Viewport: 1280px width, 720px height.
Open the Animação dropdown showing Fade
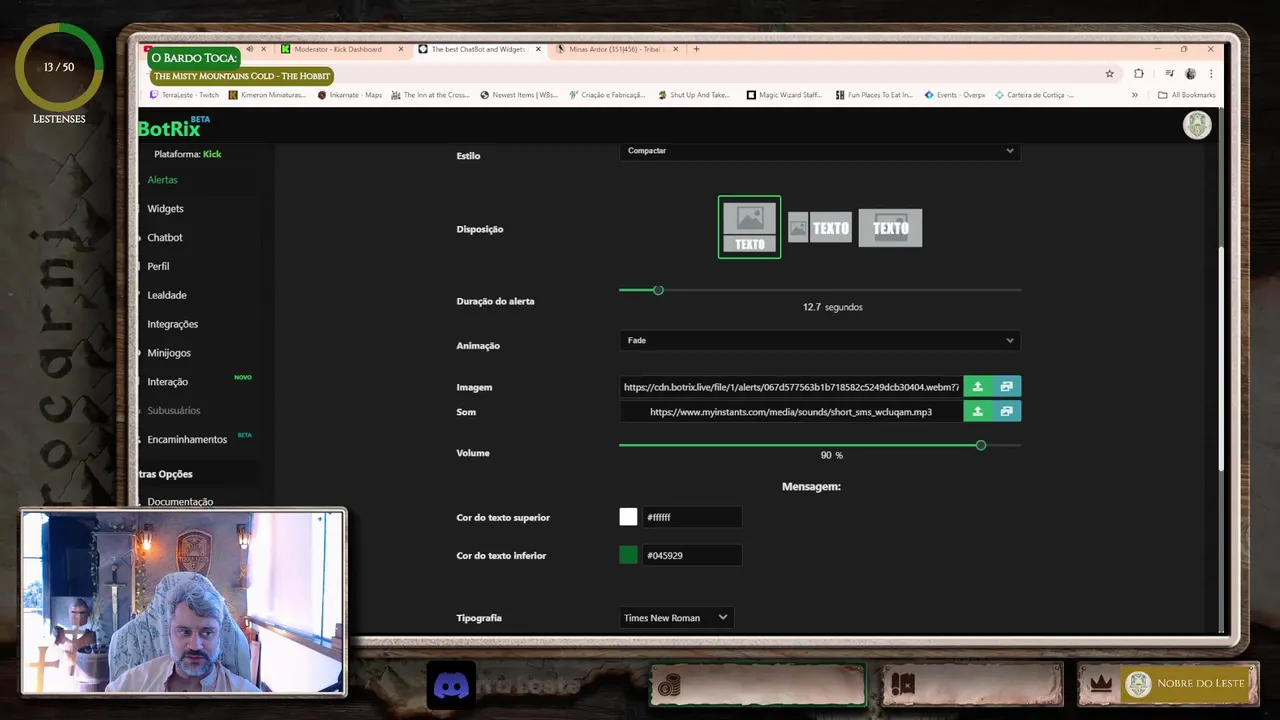click(820, 341)
